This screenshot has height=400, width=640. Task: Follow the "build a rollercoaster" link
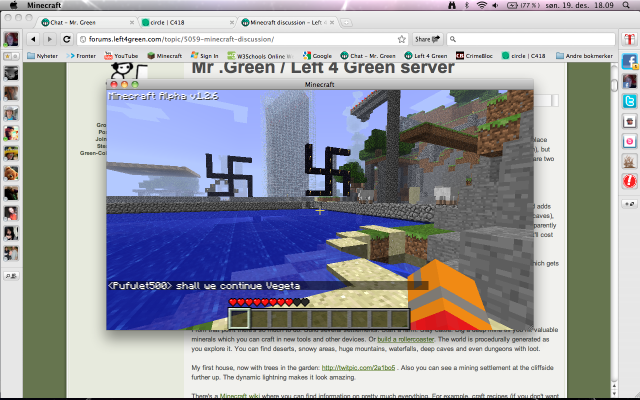406,339
